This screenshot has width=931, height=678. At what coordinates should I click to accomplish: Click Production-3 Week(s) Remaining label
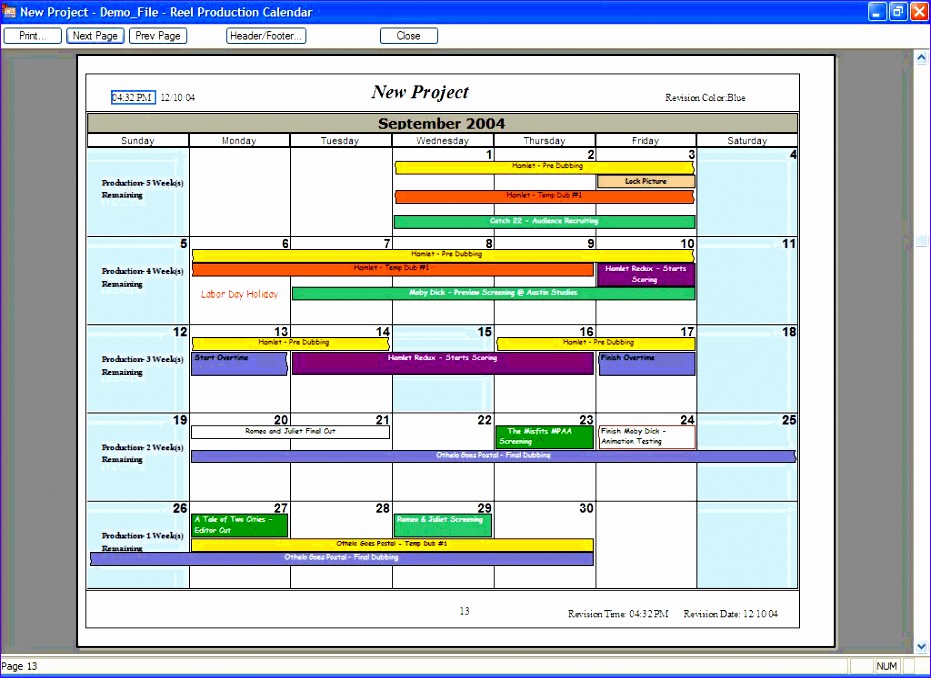pos(142,365)
